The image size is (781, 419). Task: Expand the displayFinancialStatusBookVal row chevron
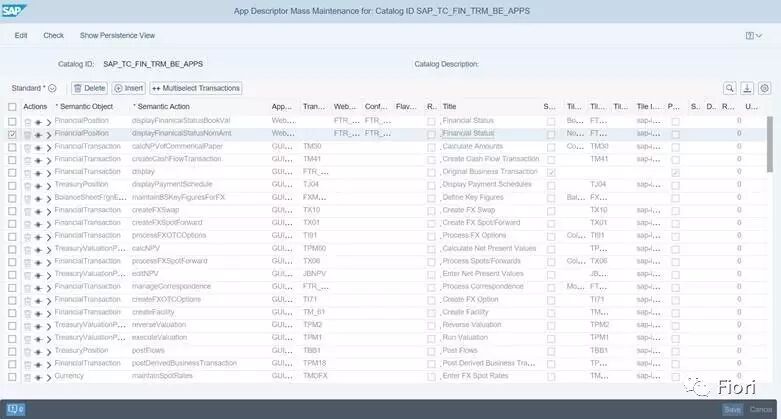[49, 122]
